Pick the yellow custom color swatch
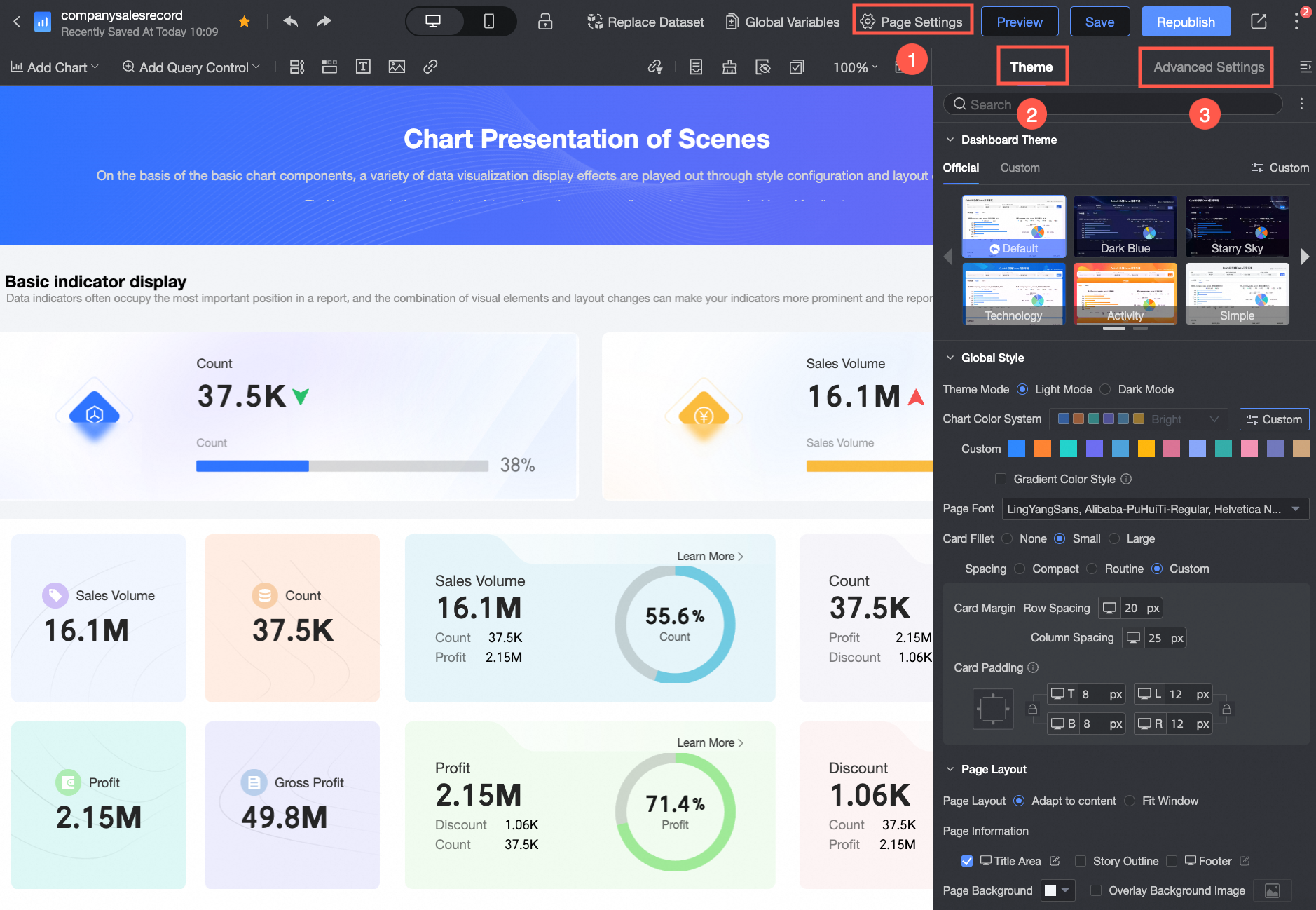 click(1146, 449)
